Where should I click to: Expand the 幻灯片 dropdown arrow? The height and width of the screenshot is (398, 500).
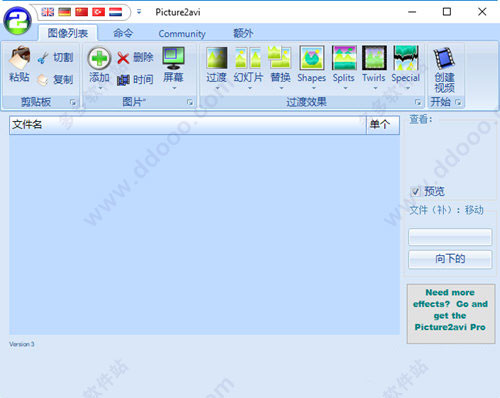[250, 88]
